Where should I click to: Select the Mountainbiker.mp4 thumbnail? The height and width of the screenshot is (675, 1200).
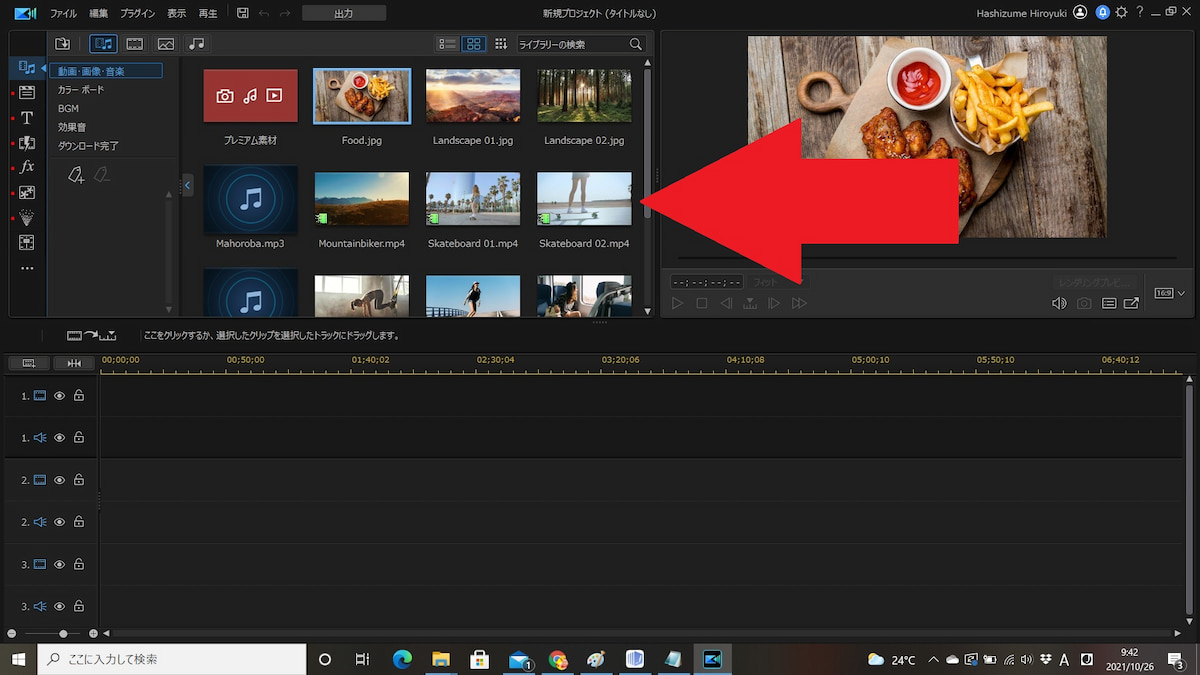[362, 198]
